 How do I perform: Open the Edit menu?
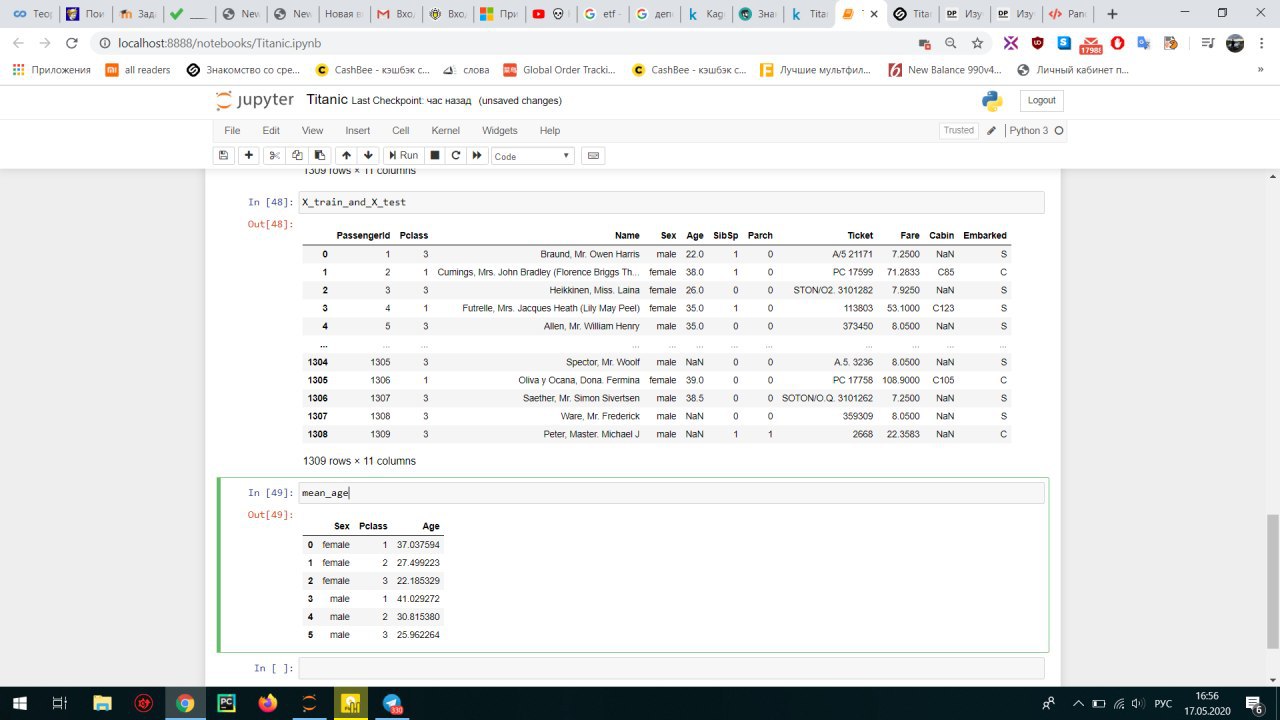[x=271, y=130]
